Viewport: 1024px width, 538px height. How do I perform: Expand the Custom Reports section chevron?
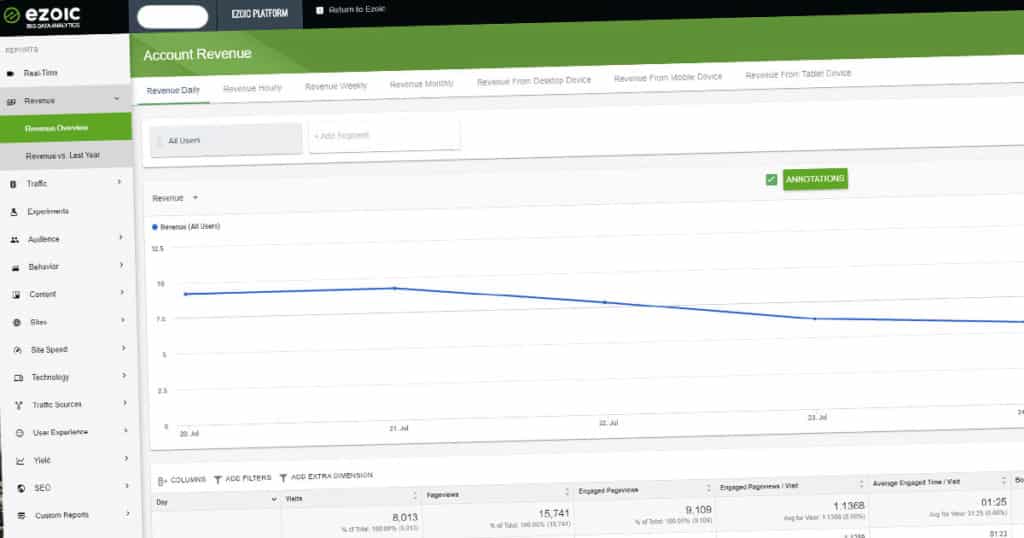[127, 513]
